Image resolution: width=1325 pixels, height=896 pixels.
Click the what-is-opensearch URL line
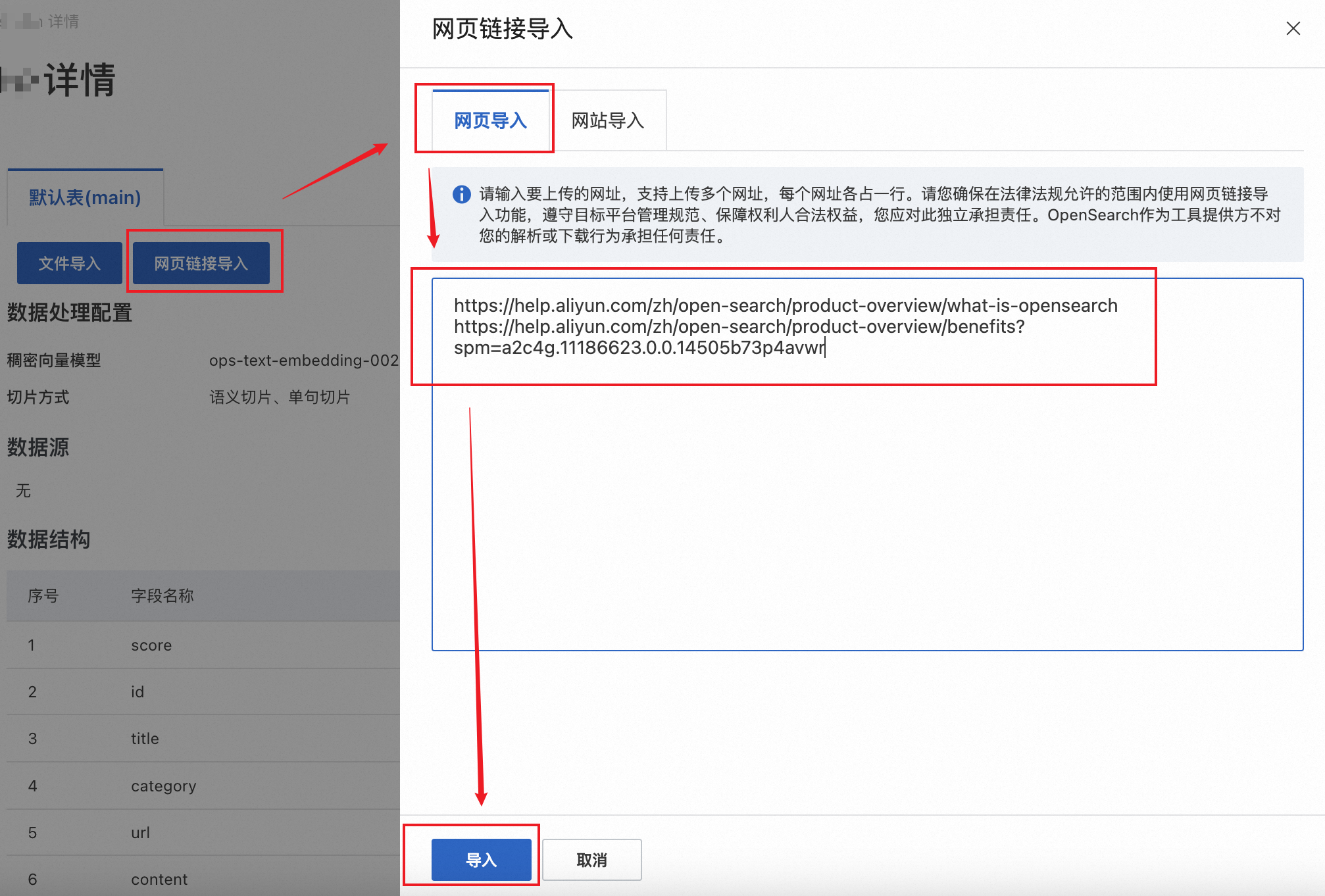pyautogui.click(x=786, y=305)
